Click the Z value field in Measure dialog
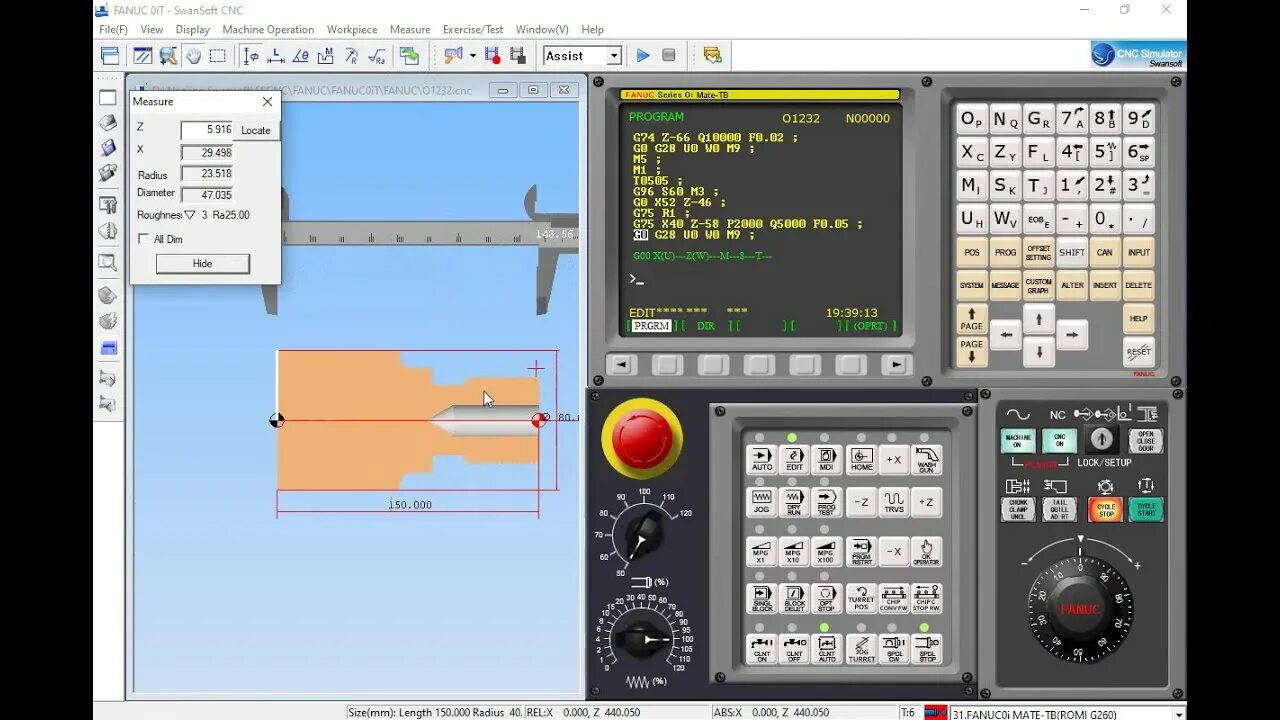 click(207, 130)
